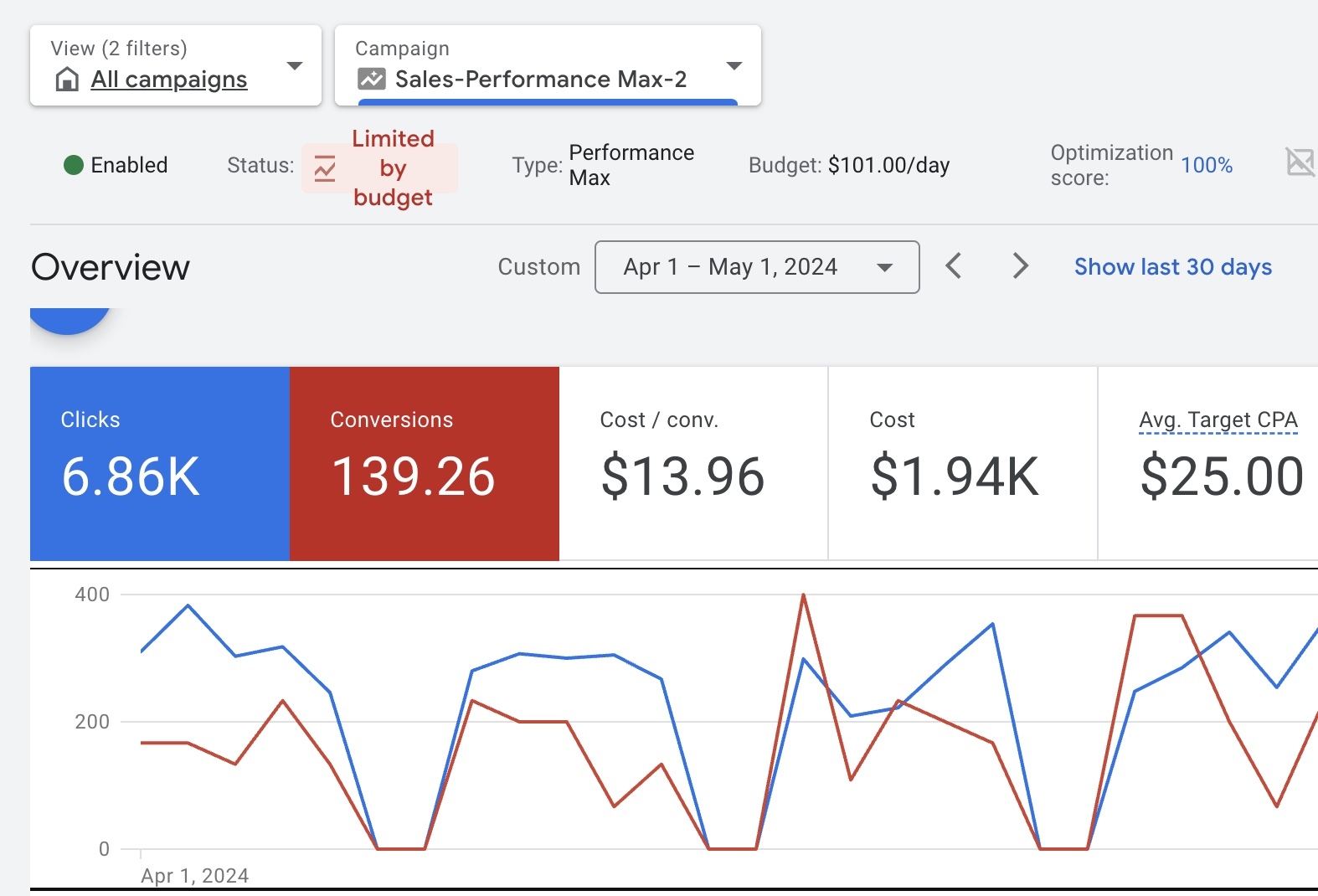The width and height of the screenshot is (1318, 896).
Task: Go to next date range with right arrow
Action: [1020, 266]
